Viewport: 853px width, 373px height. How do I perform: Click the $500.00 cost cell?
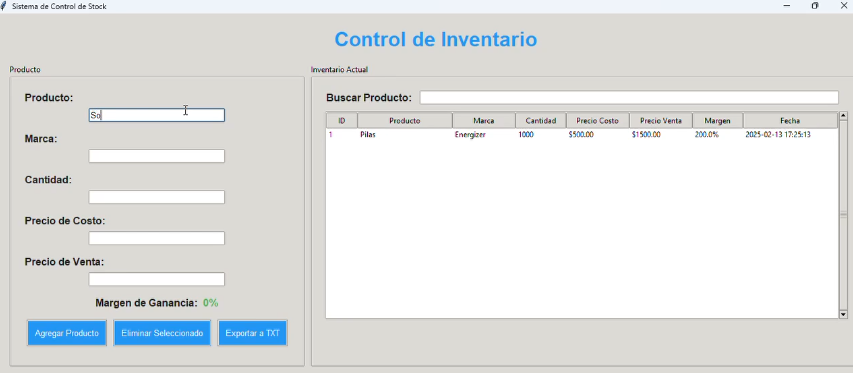click(581, 134)
